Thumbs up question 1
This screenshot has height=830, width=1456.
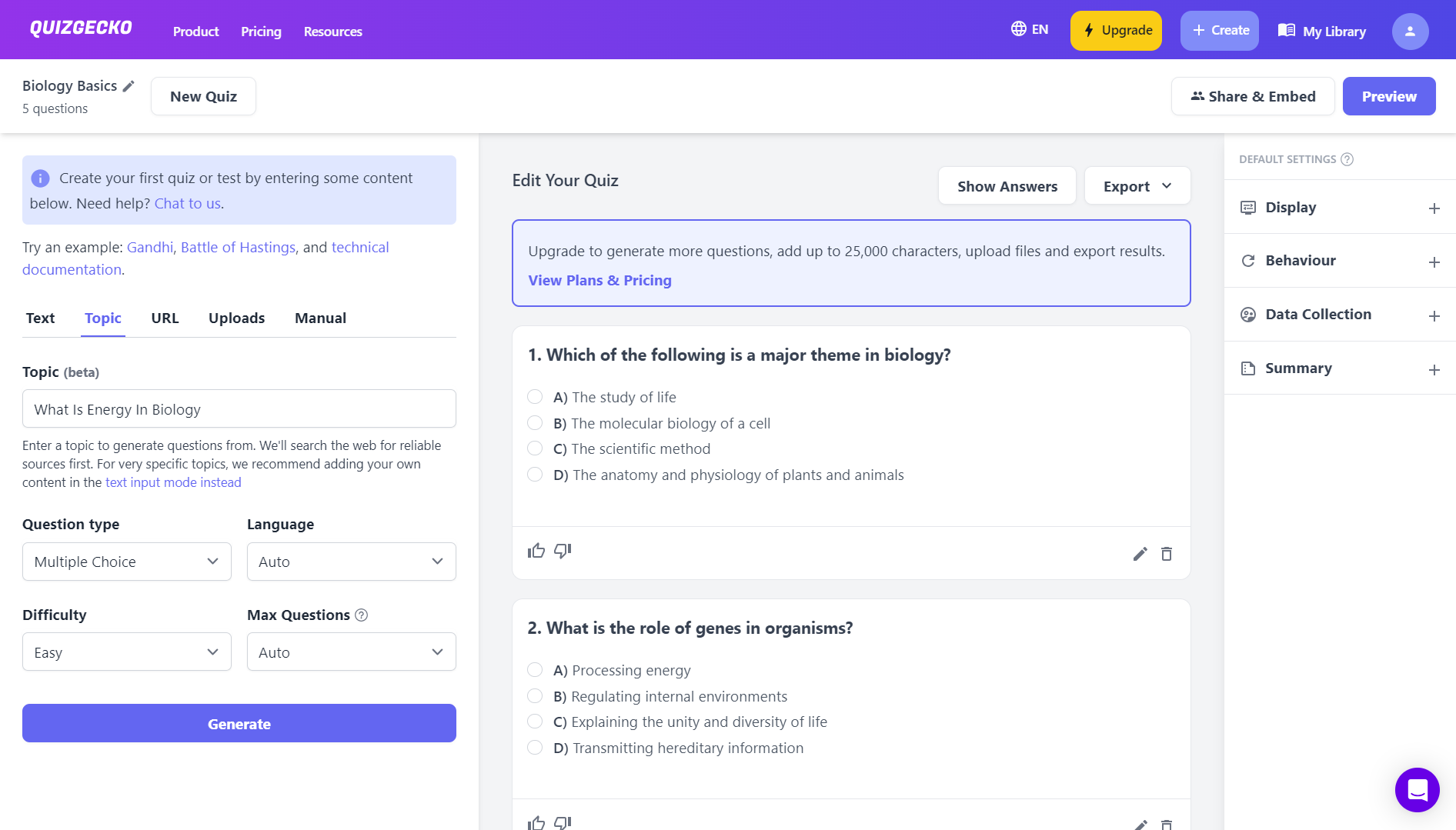[536, 551]
